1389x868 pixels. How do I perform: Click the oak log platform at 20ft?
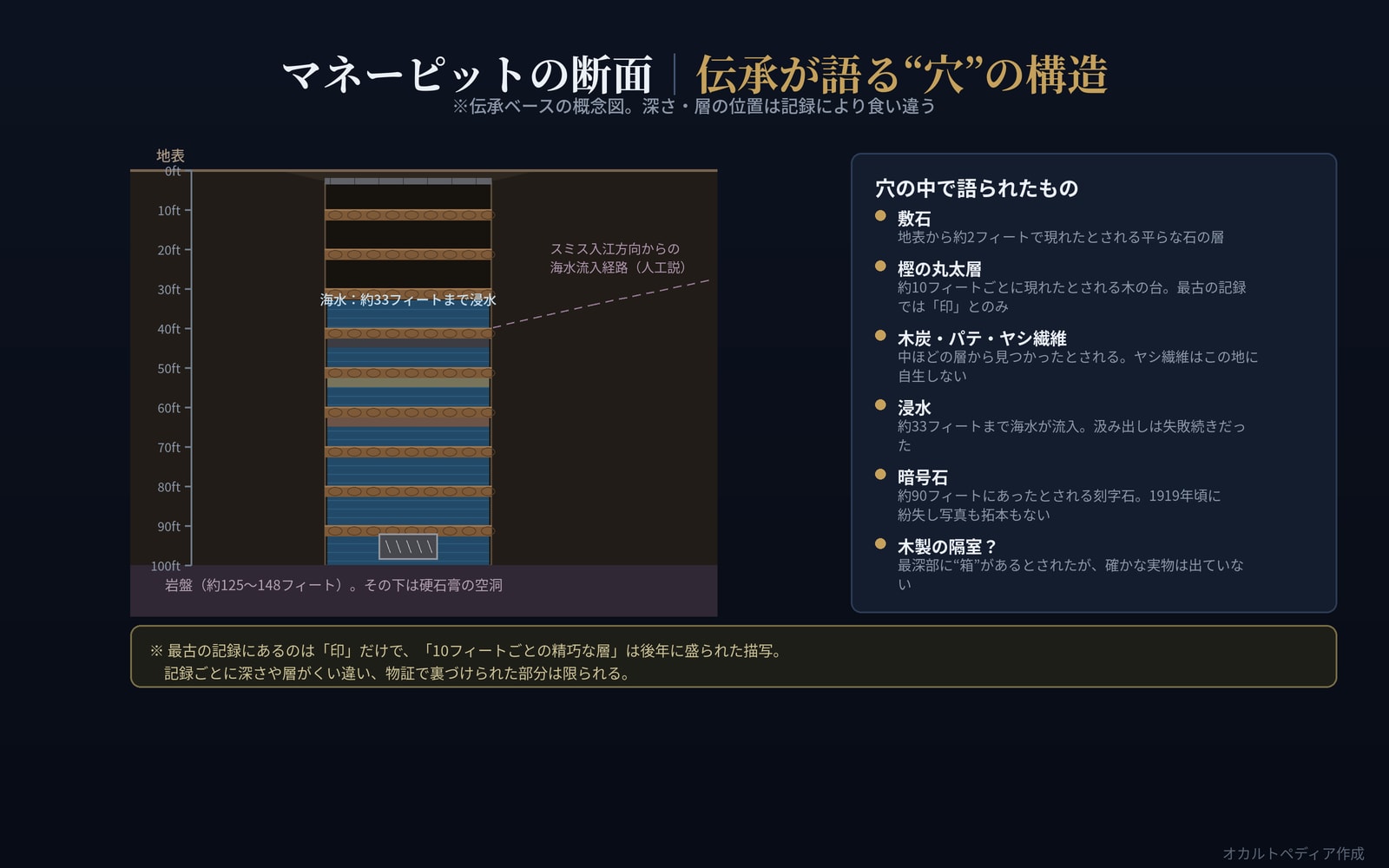408,254
